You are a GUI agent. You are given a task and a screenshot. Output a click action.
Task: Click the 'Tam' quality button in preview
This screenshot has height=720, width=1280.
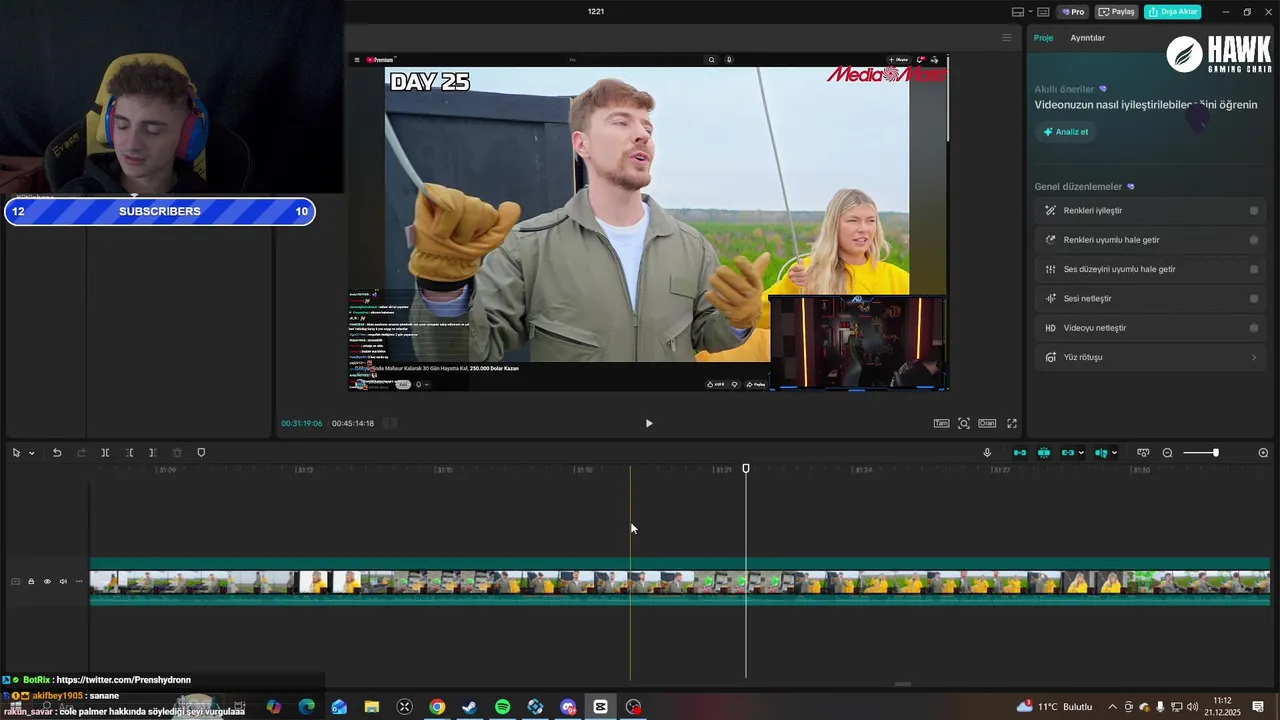pyautogui.click(x=941, y=423)
